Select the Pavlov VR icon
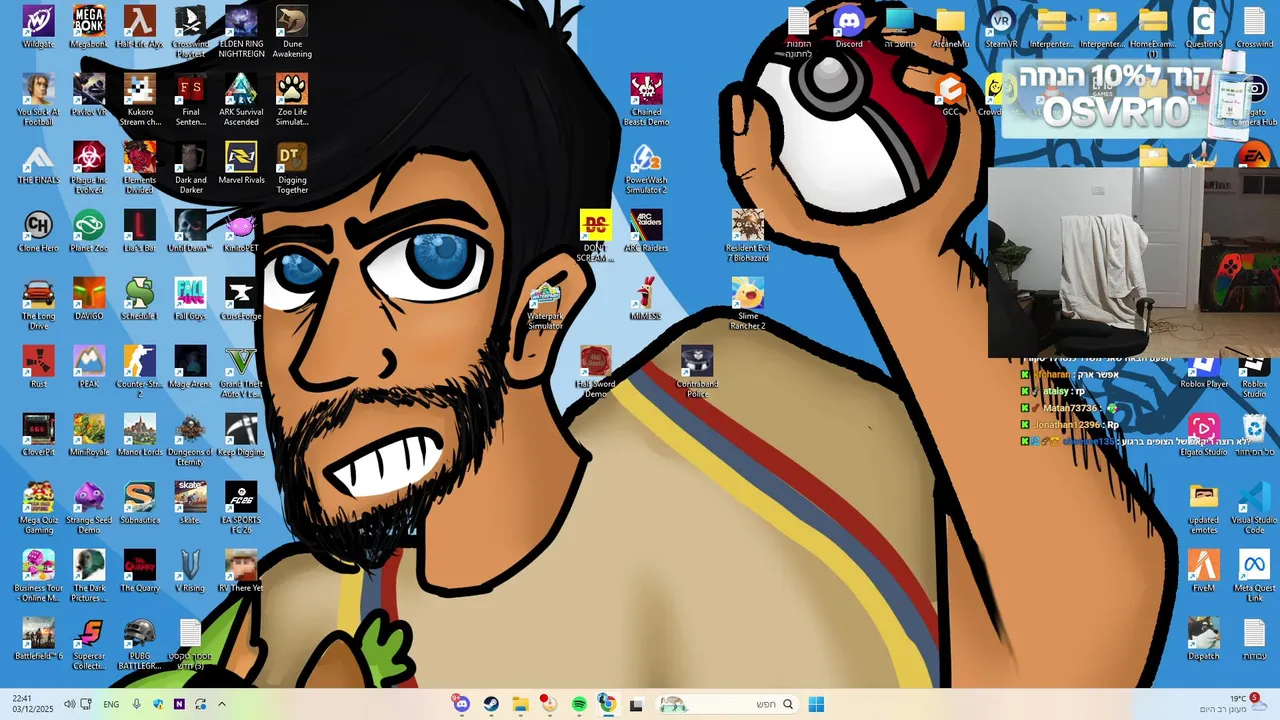The width and height of the screenshot is (1280, 720). coord(89,96)
